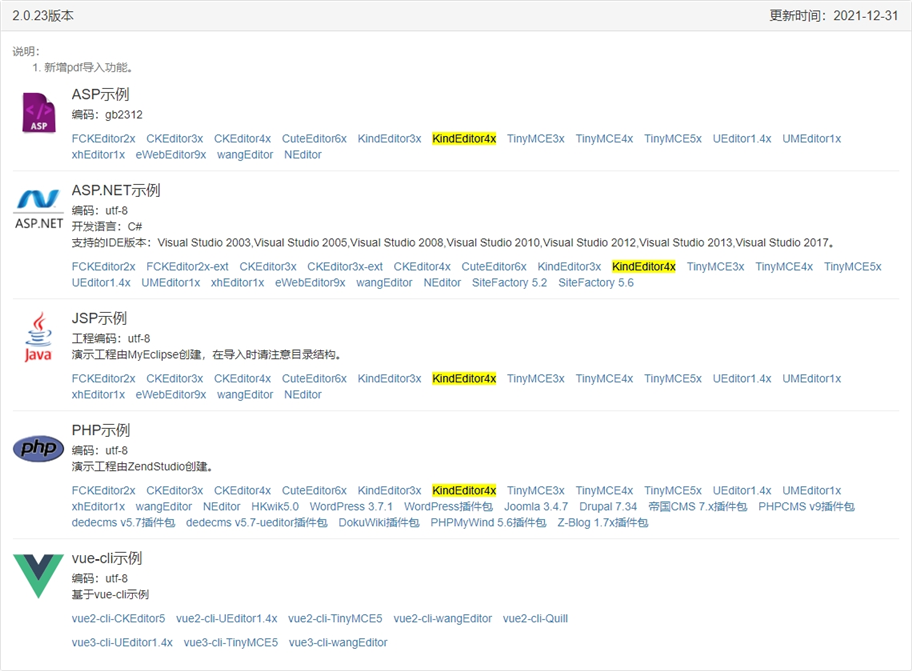This screenshot has height=671, width=912.
Task: Open the vue2-cli-Quill example link
Action: pyautogui.click(x=536, y=618)
